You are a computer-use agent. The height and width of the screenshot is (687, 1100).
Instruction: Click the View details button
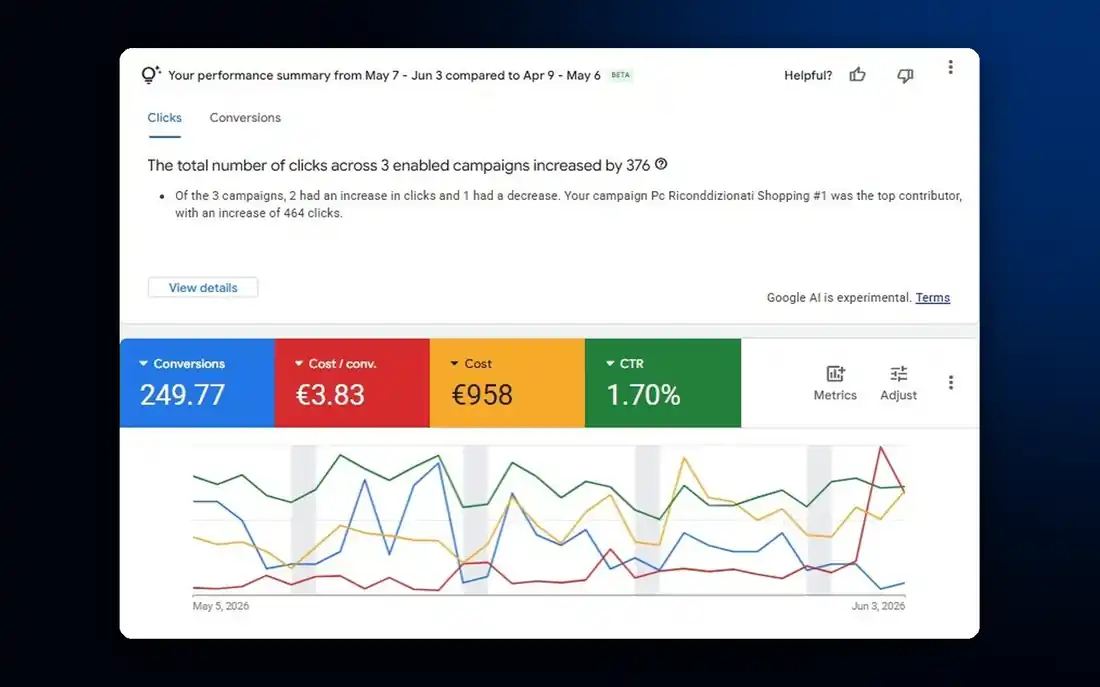click(x=203, y=288)
